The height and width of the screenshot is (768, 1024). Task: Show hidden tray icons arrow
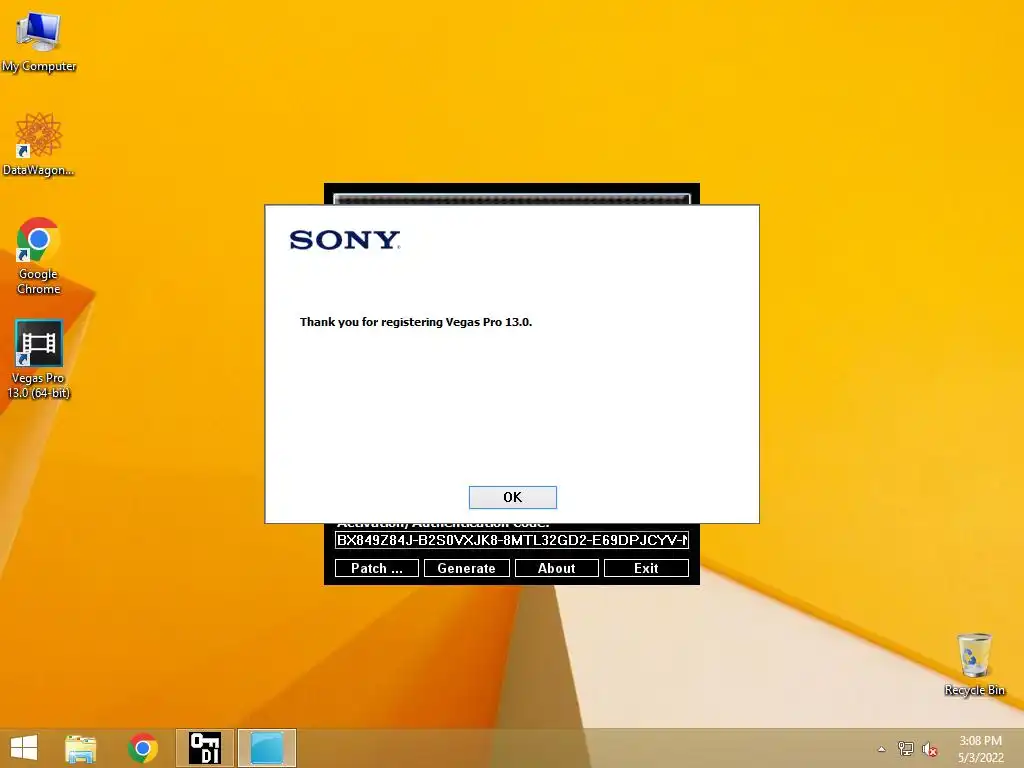click(x=882, y=749)
